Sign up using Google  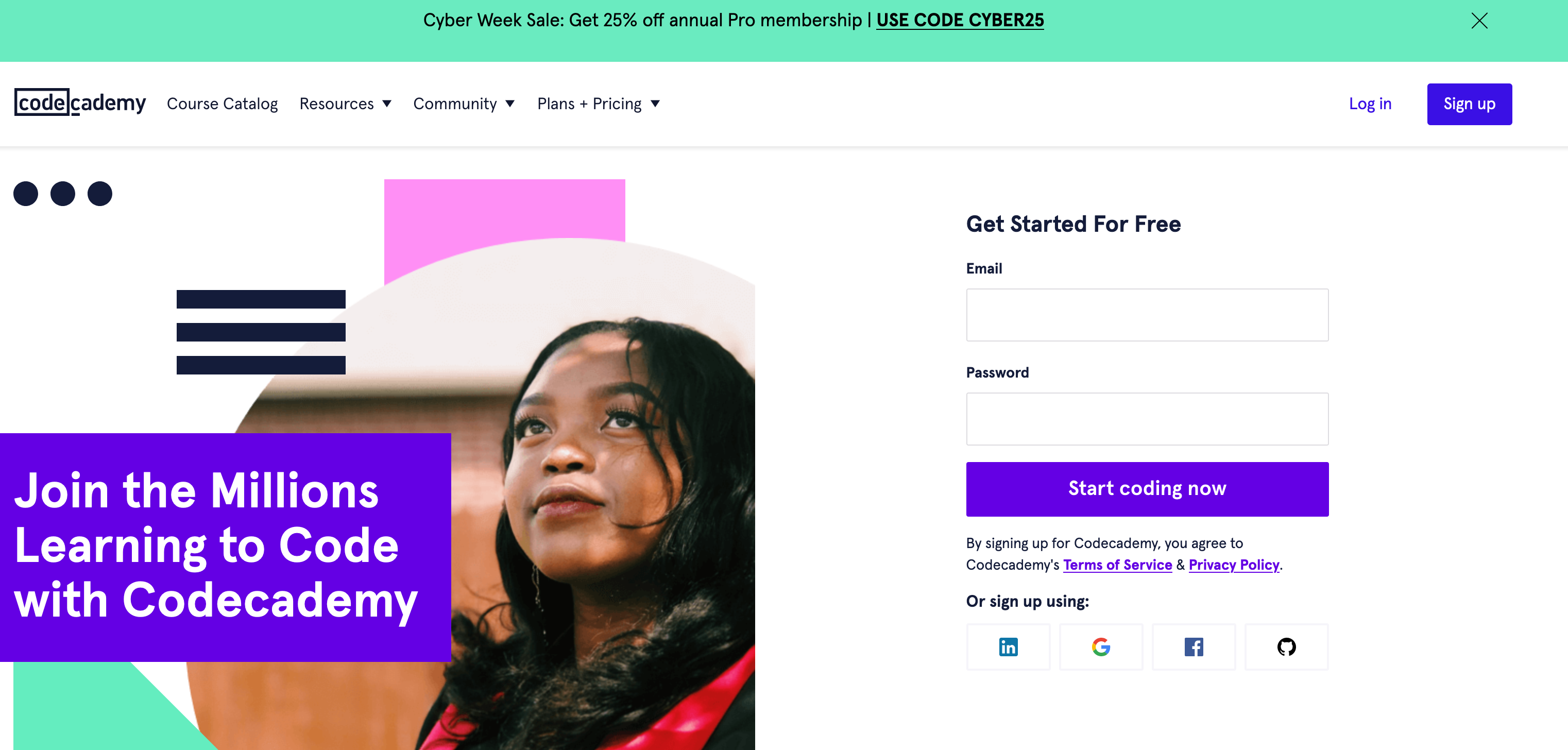tap(1101, 646)
